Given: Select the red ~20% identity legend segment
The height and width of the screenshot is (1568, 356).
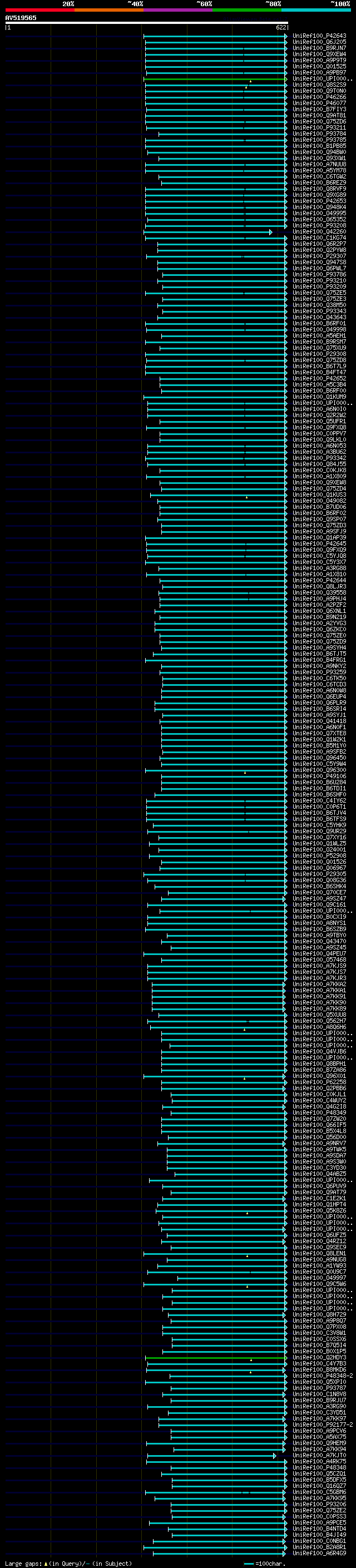Looking at the screenshot, I should click(x=39, y=10).
